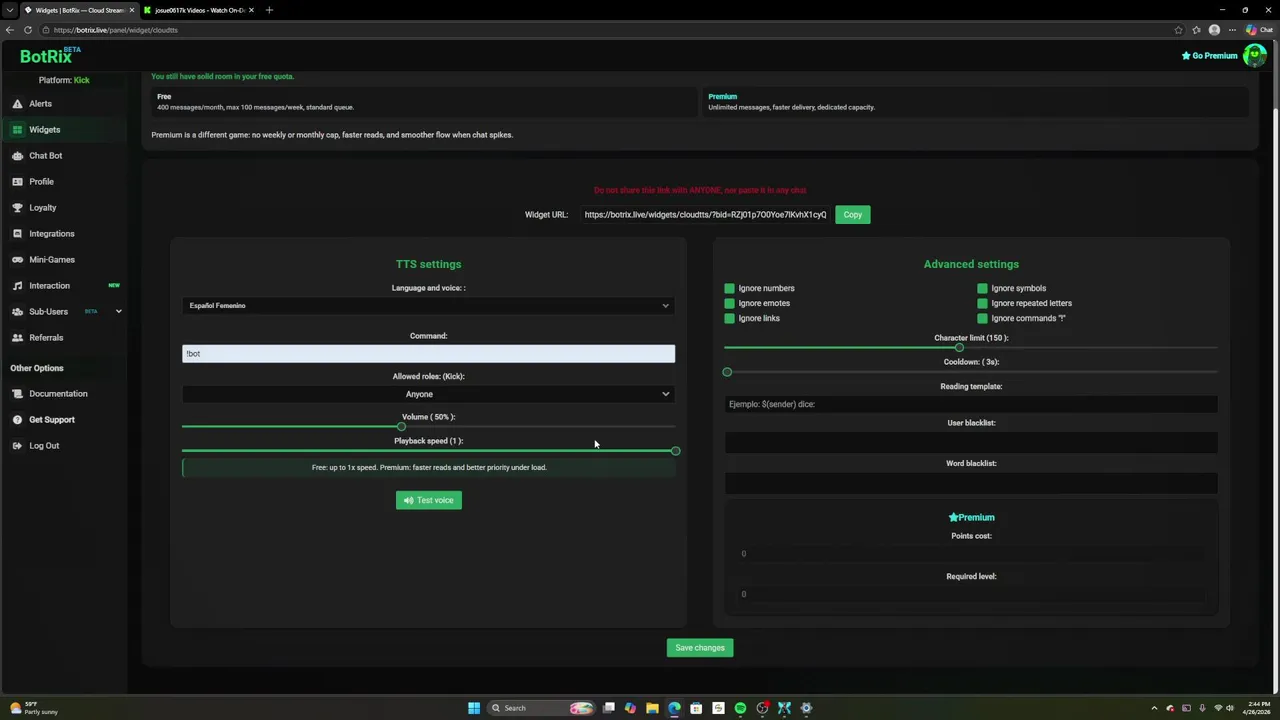The height and width of the screenshot is (720, 1280).
Task: Click the taskbar Search box
Action: point(541,708)
